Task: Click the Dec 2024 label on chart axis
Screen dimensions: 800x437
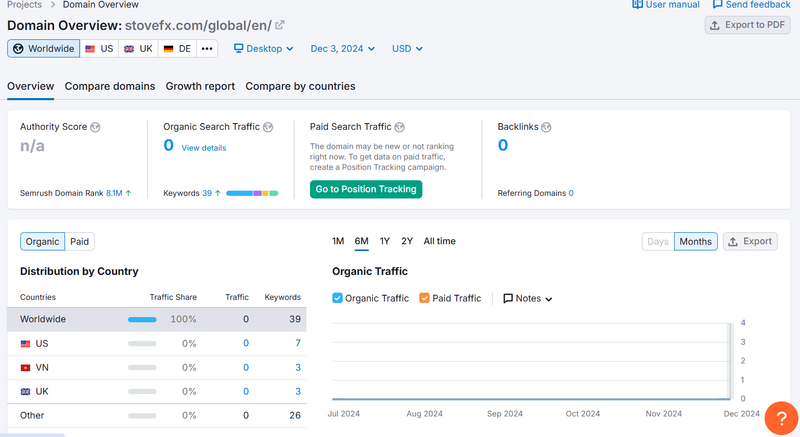Action: pyautogui.click(x=741, y=414)
